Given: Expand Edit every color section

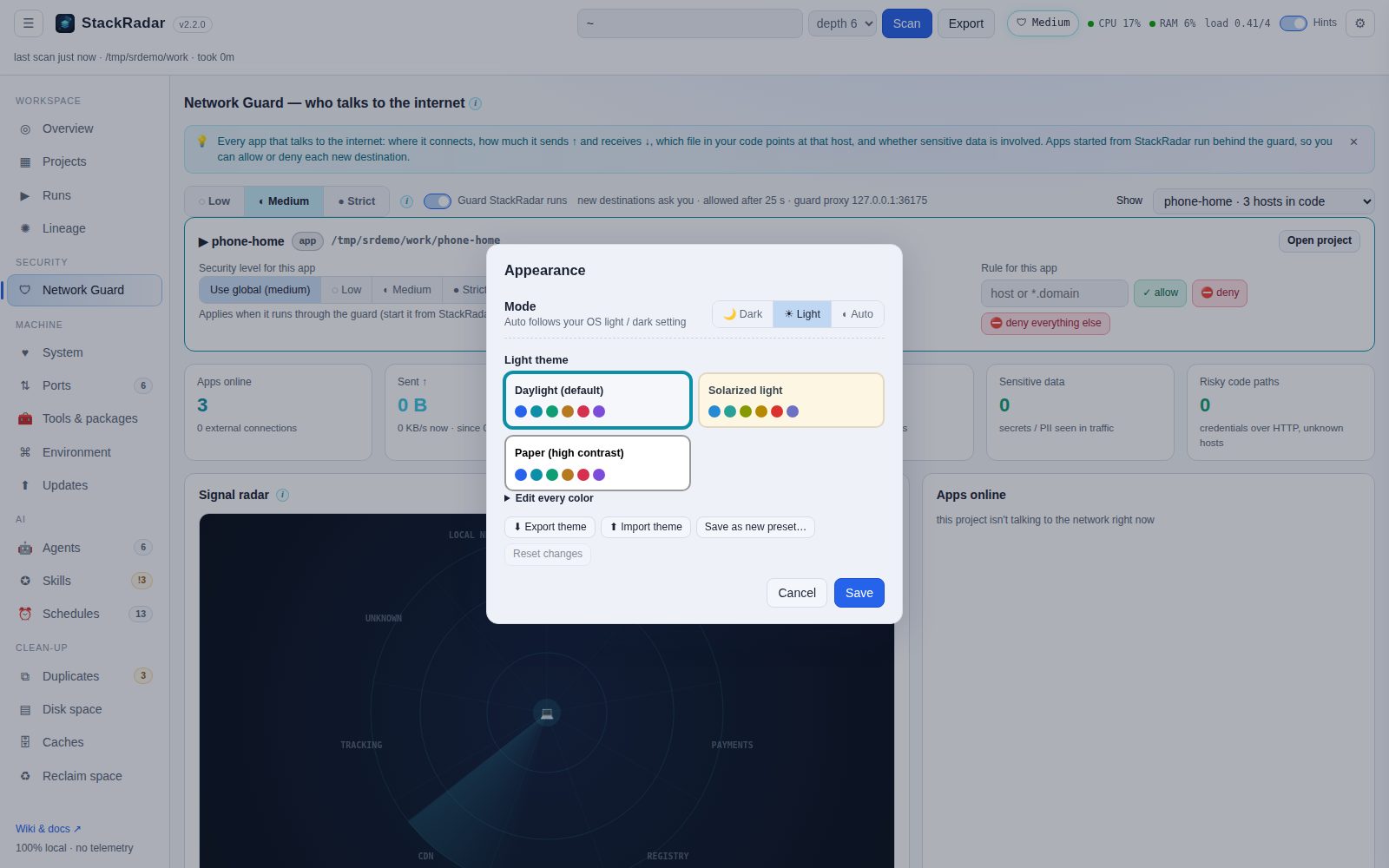Looking at the screenshot, I should pos(549,498).
